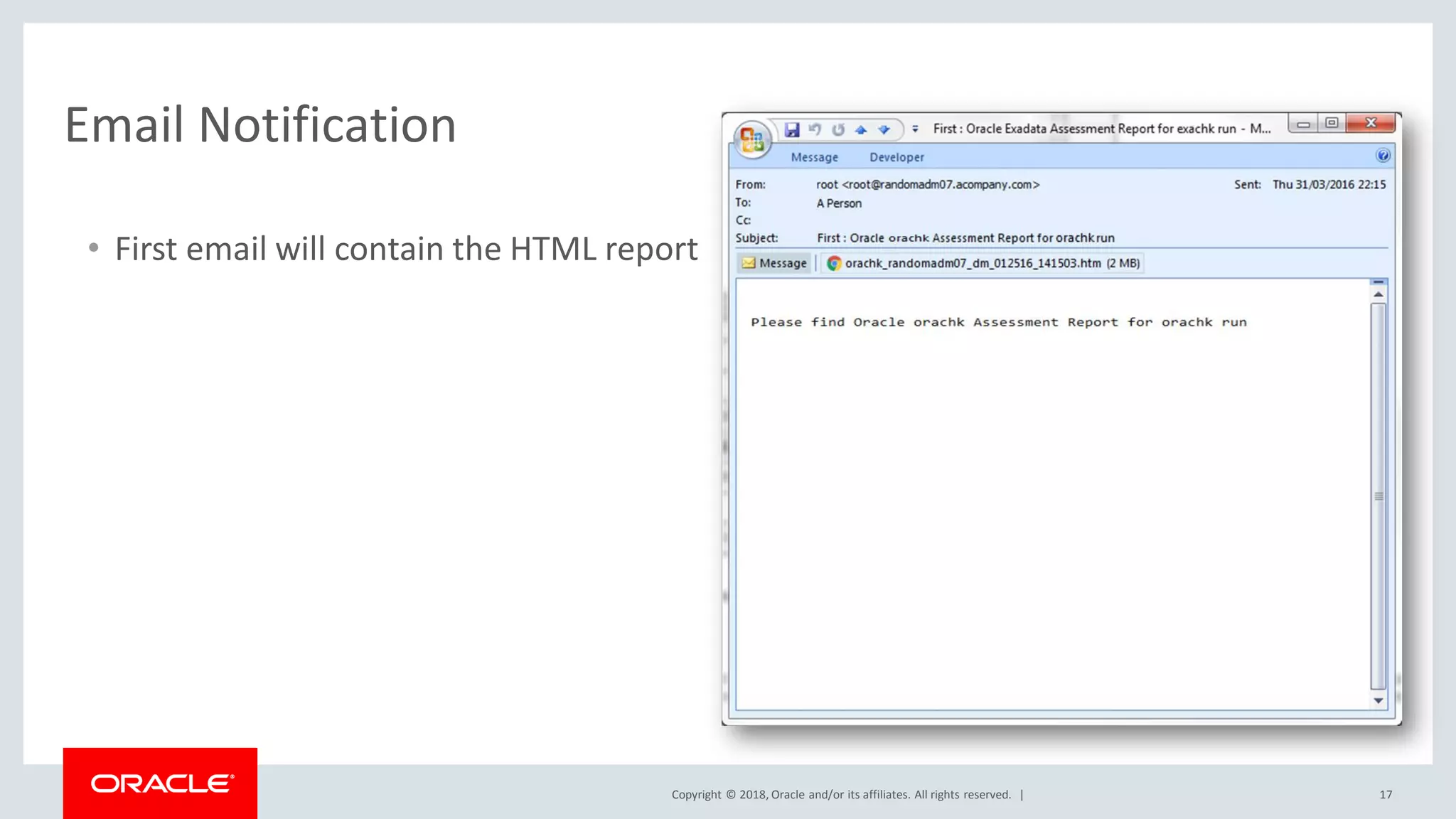Click the Chrome icon on the attachment

pos(834,263)
